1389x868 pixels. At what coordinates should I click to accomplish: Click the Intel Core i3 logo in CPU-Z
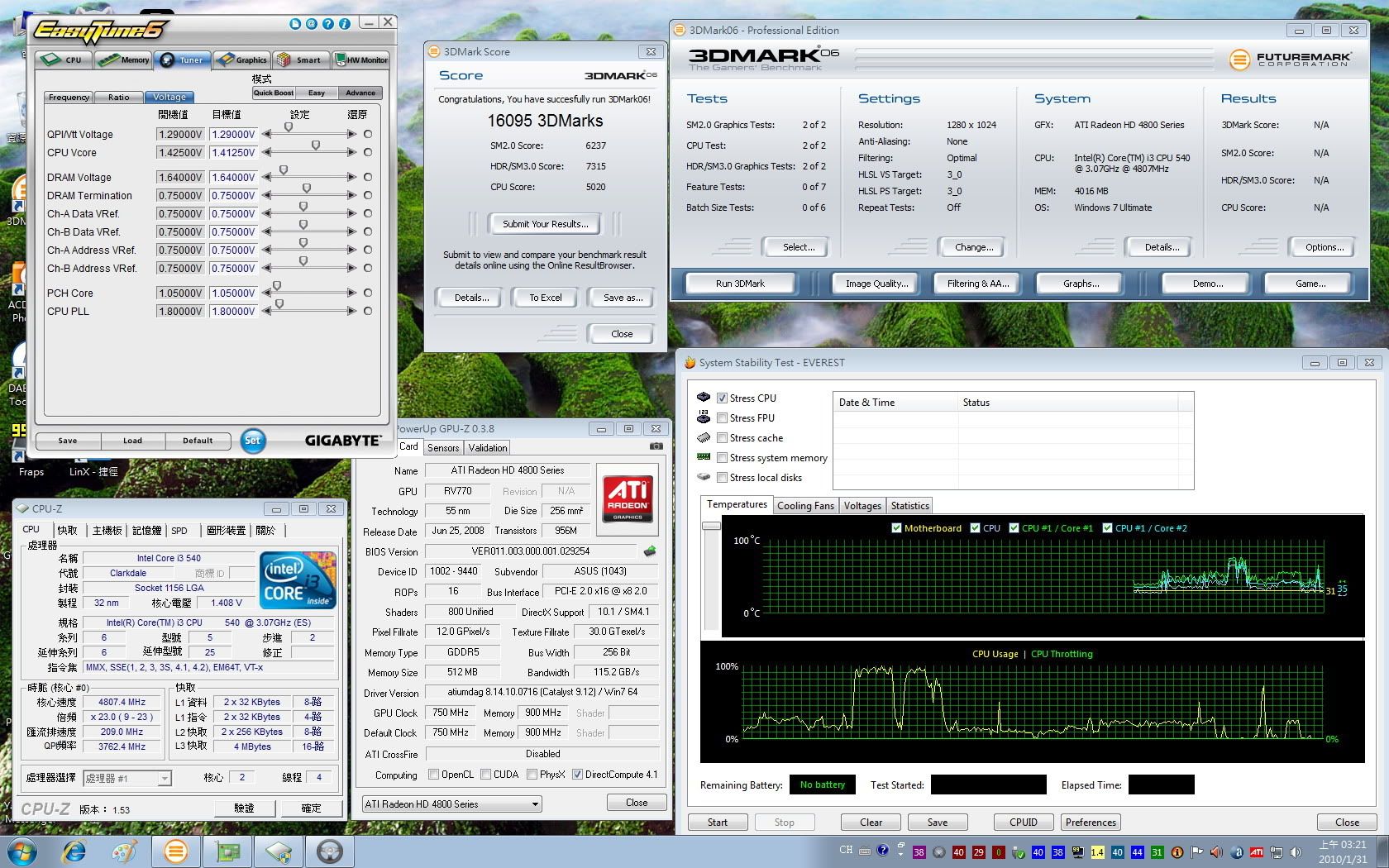point(298,581)
